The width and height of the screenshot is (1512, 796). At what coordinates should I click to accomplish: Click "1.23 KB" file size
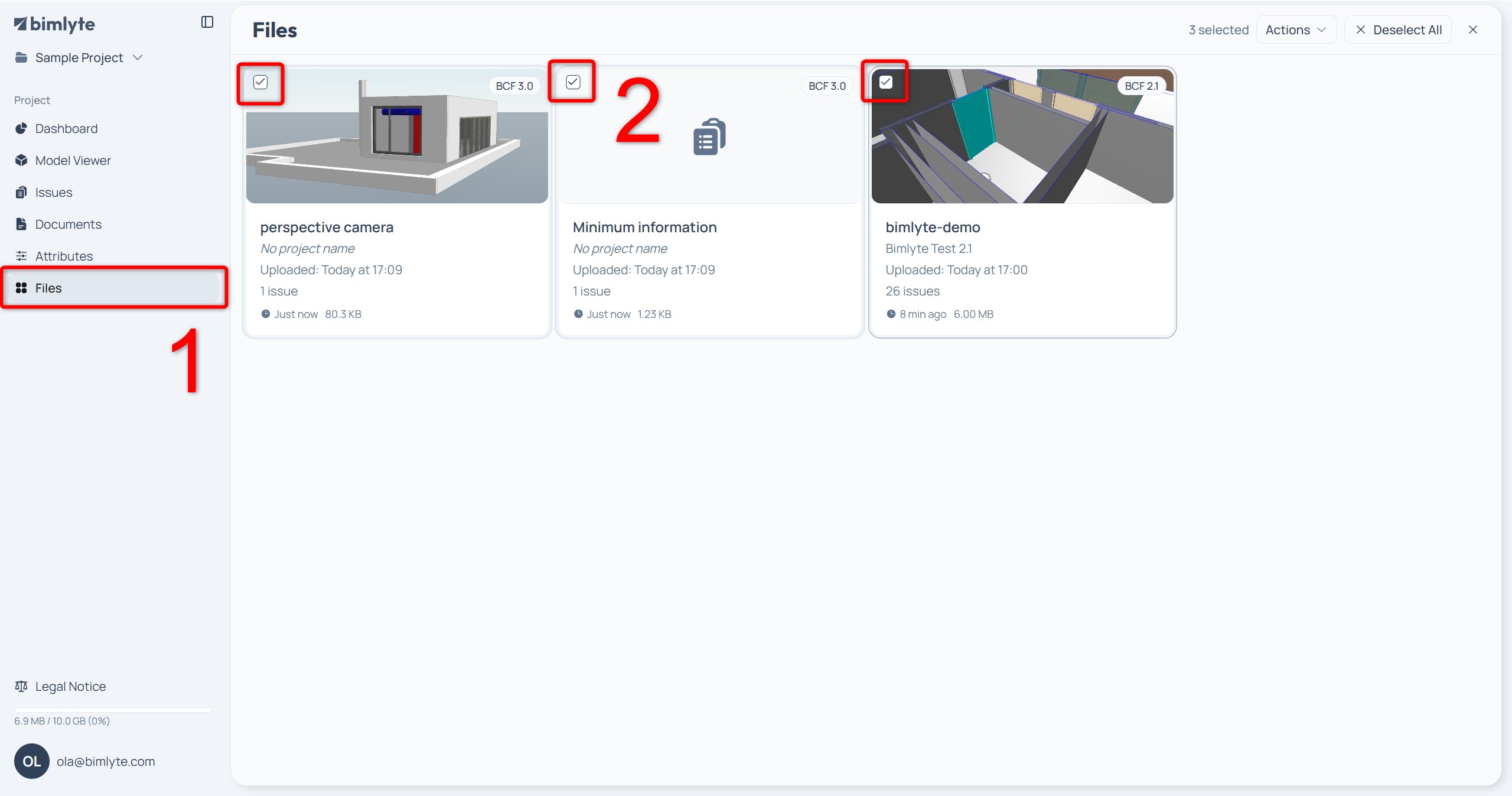(x=654, y=314)
